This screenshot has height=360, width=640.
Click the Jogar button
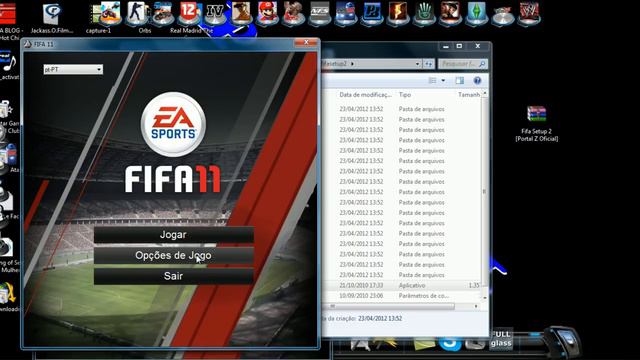point(173,235)
